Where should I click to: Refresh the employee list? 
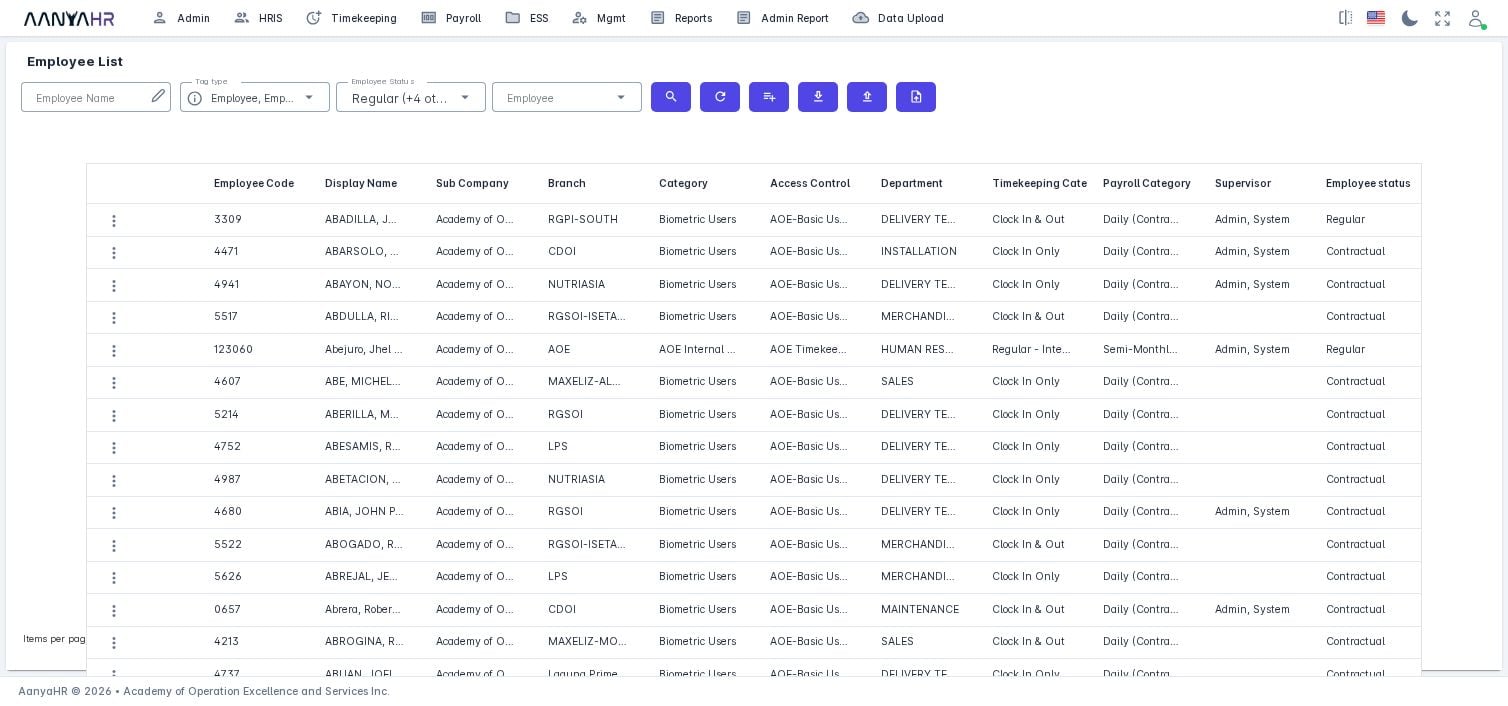click(x=719, y=97)
